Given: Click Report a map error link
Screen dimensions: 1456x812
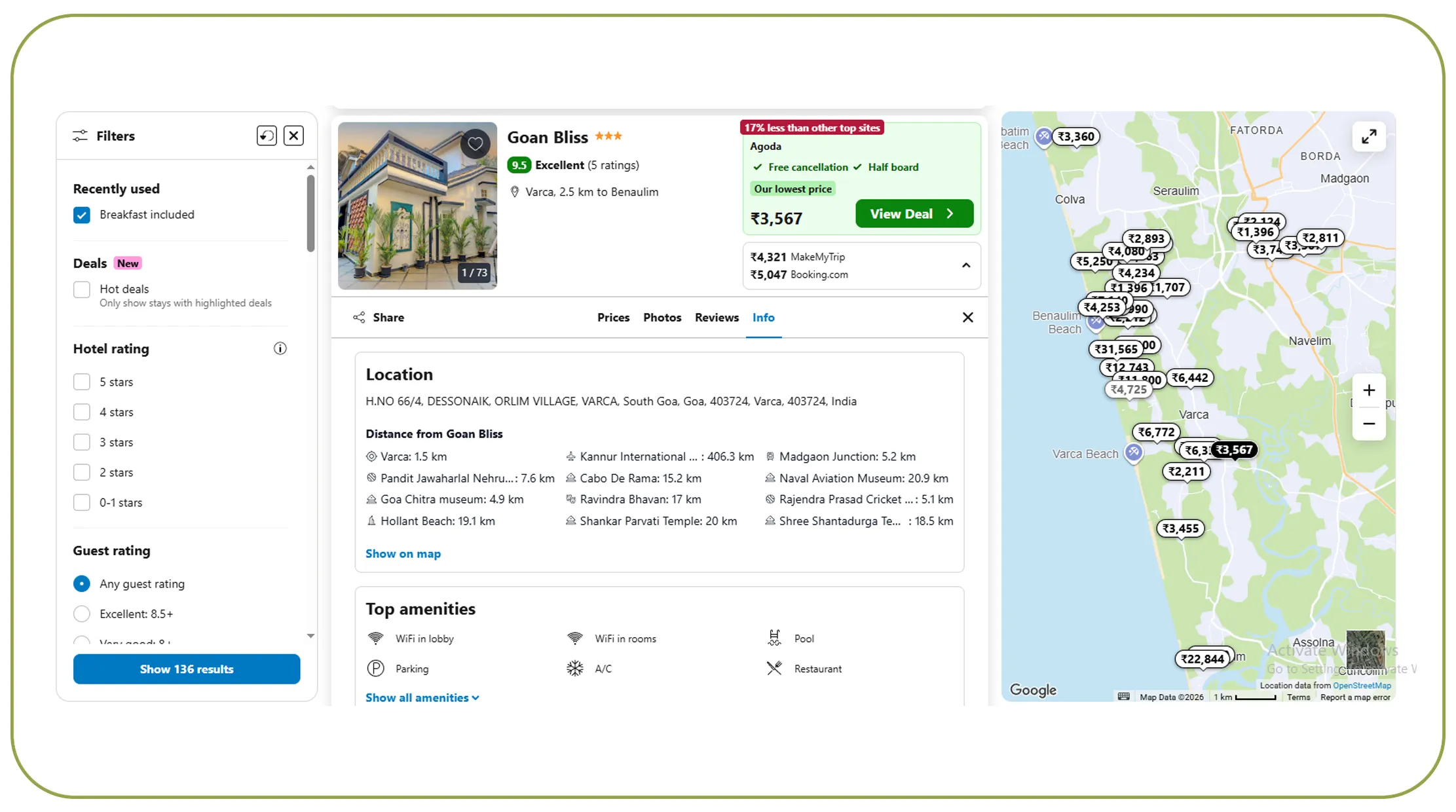Looking at the screenshot, I should [1355, 697].
